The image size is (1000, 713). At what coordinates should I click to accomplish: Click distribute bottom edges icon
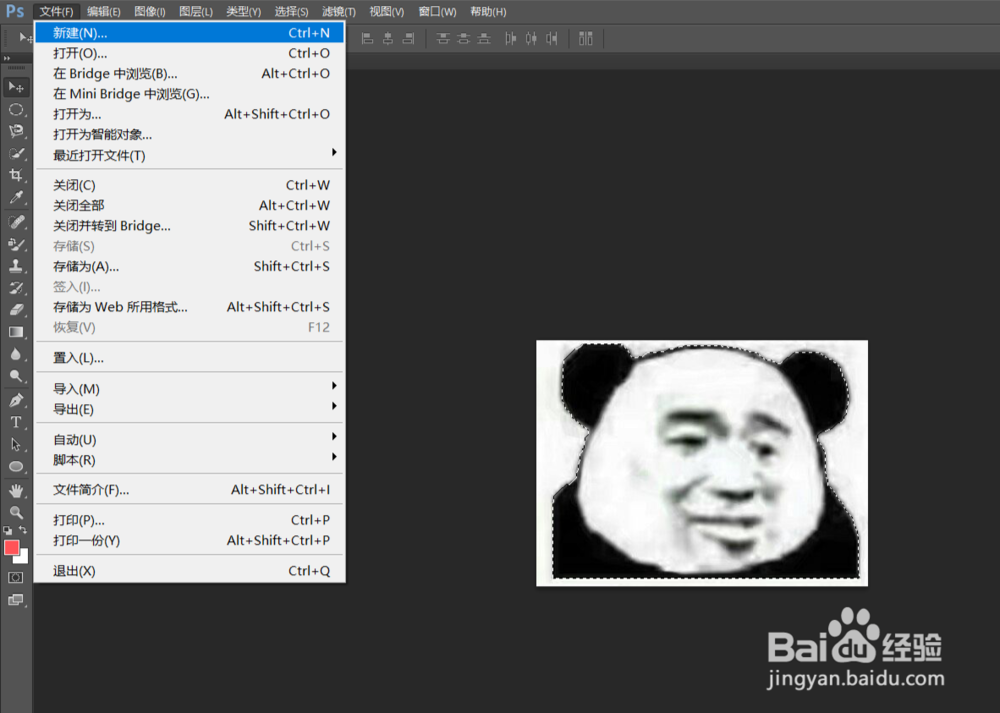(484, 39)
